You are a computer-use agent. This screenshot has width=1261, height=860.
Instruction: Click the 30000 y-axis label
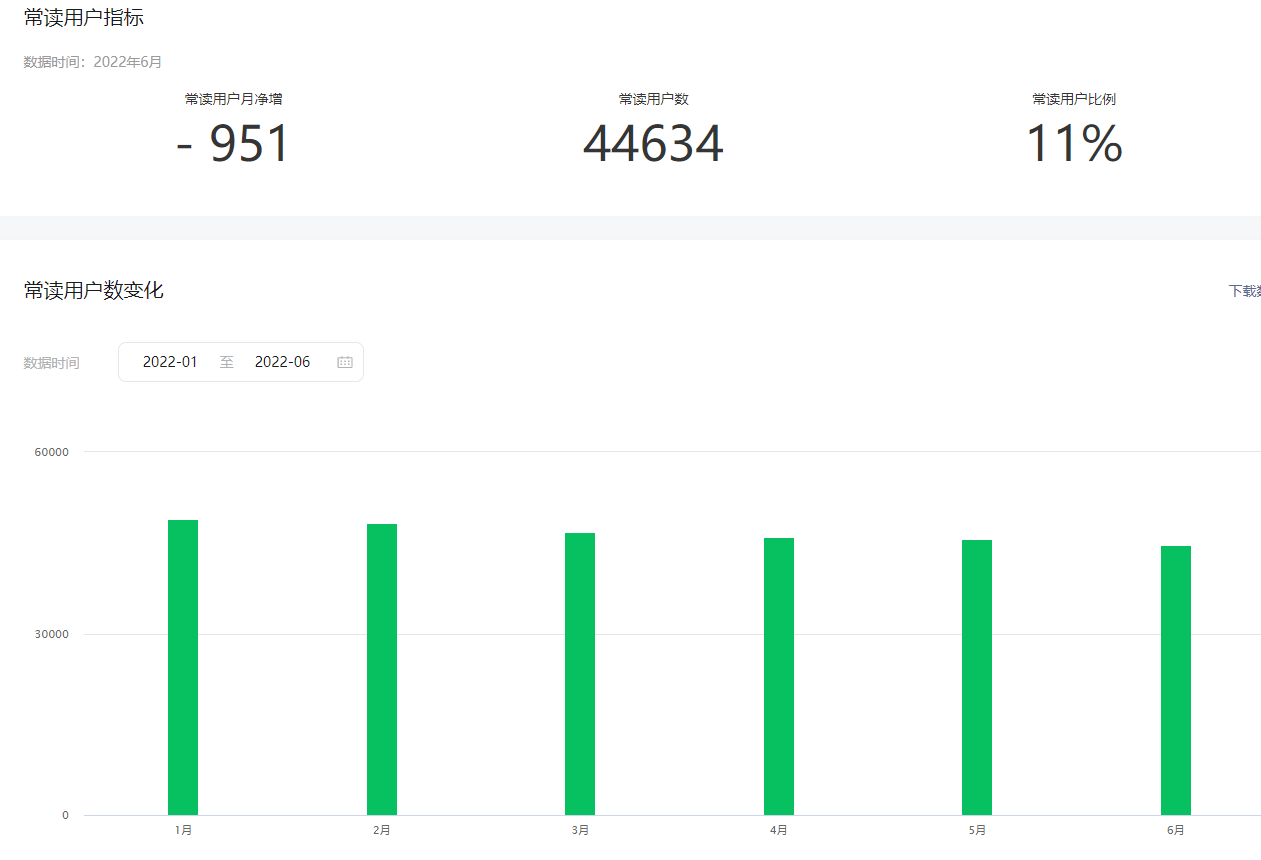pyautogui.click(x=52, y=634)
